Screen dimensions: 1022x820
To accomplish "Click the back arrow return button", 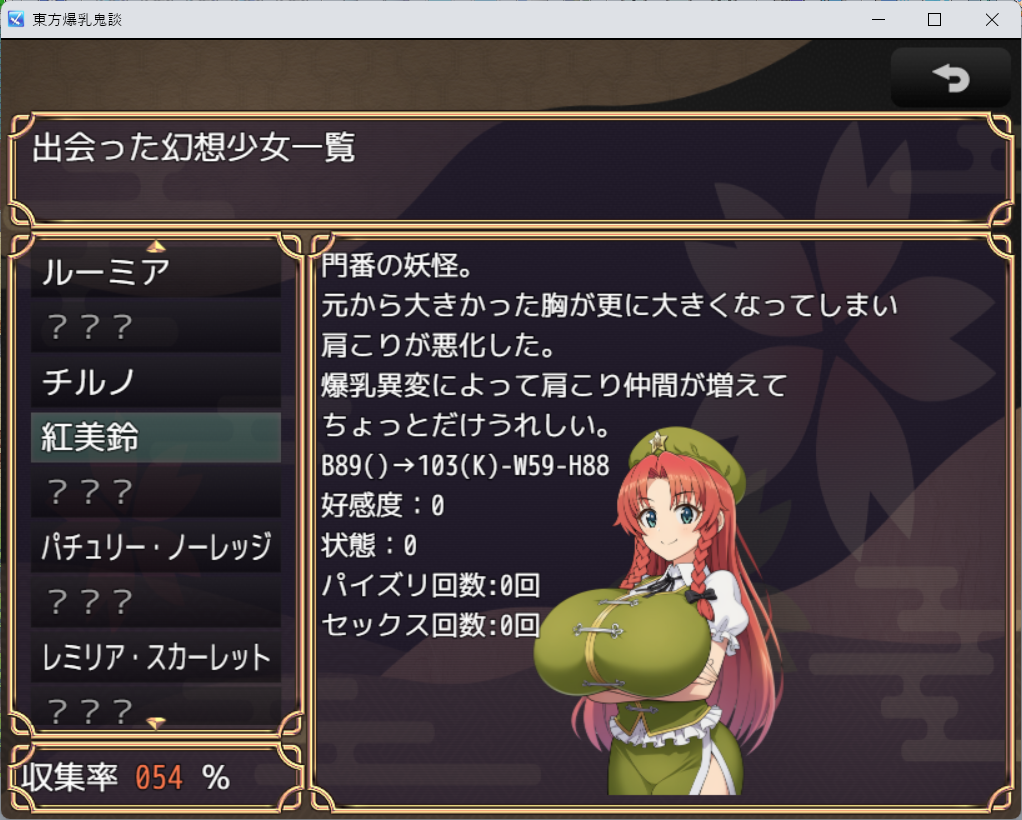I will (950, 77).
